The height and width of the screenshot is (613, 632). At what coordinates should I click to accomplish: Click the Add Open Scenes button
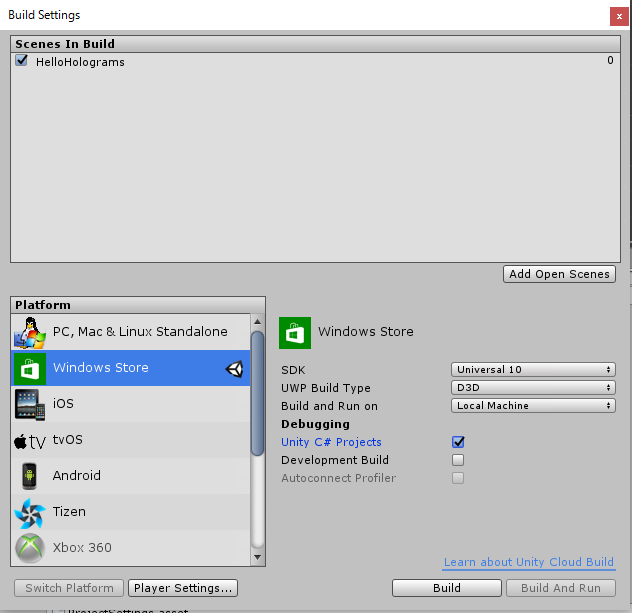pos(559,274)
